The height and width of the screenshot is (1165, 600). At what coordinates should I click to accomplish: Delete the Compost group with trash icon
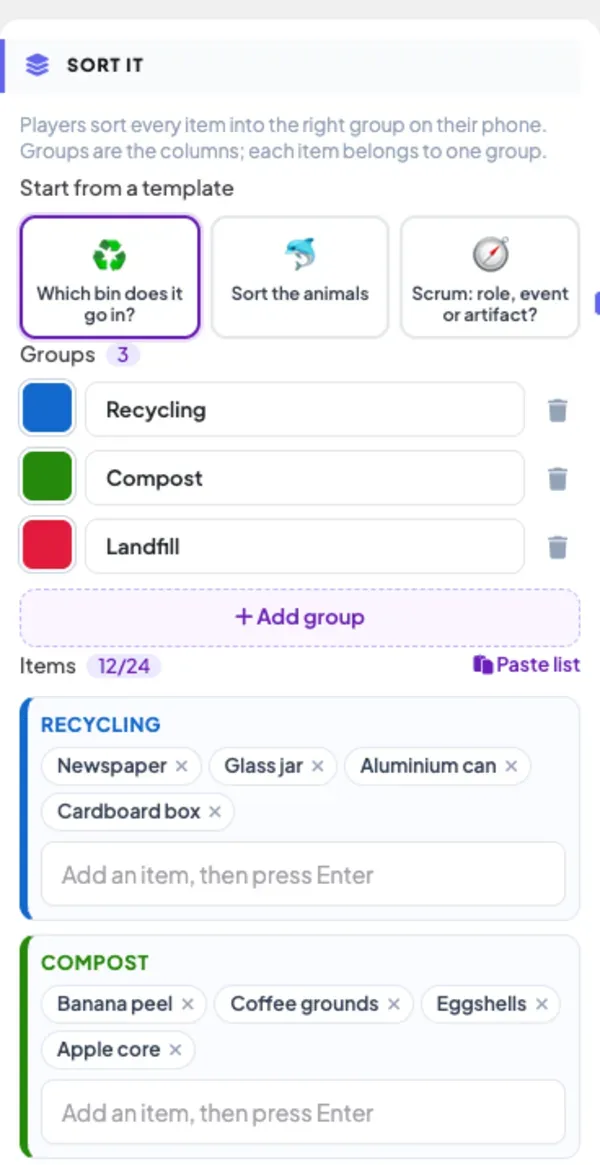558,478
